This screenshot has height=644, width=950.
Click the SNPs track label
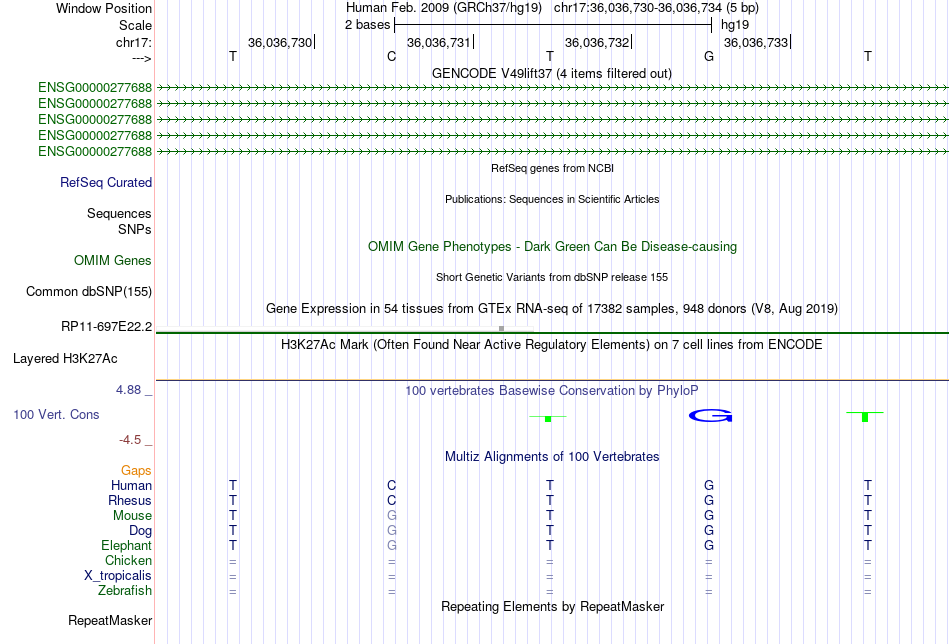click(x=135, y=230)
